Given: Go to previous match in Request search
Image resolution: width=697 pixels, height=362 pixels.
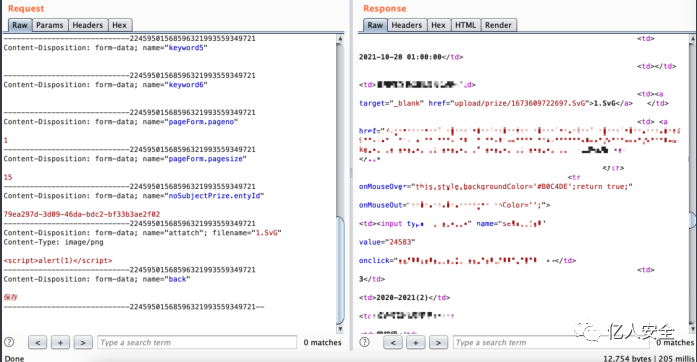Looking at the screenshot, I should pyautogui.click(x=37, y=342).
